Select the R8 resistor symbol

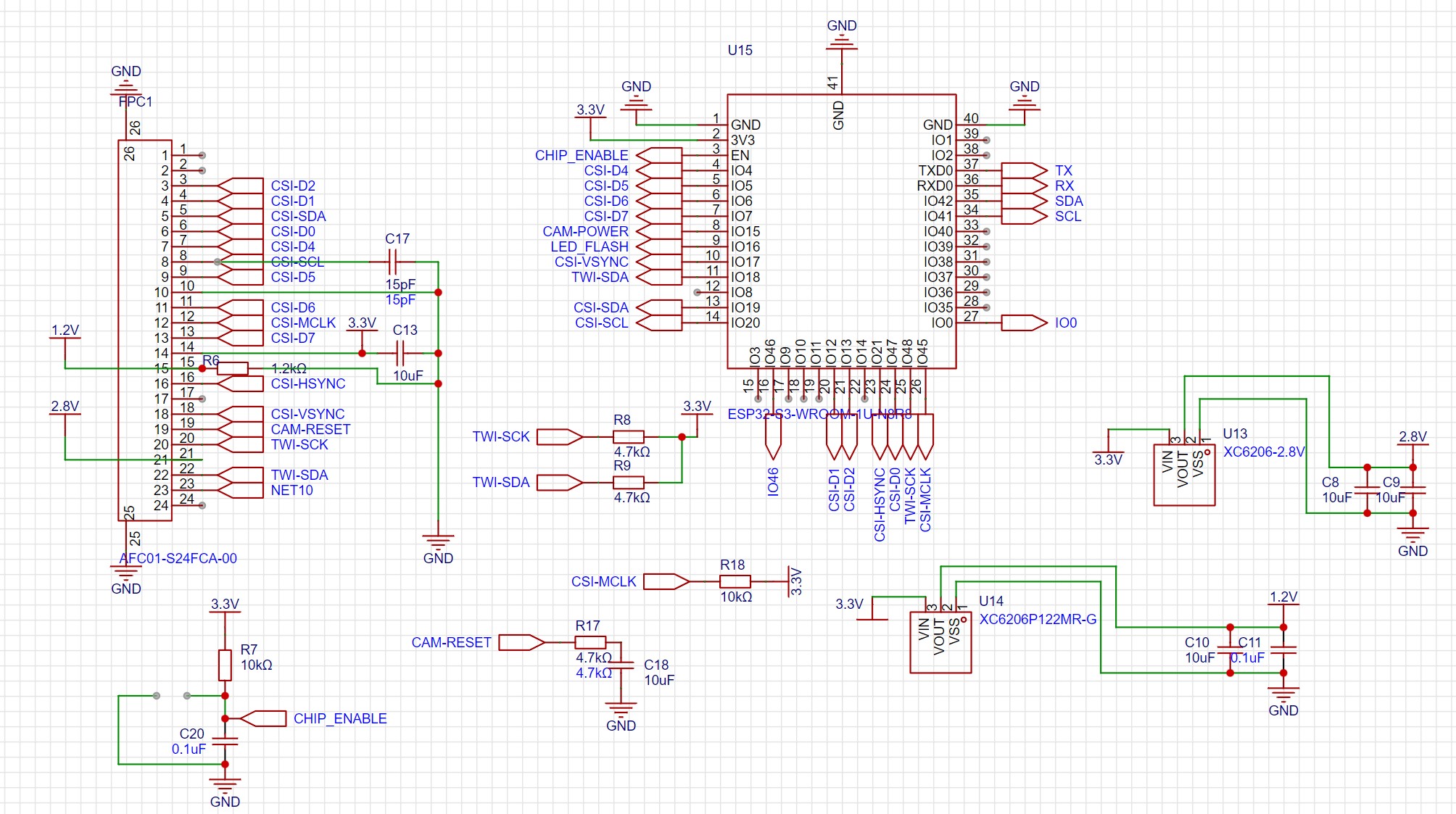tap(628, 436)
